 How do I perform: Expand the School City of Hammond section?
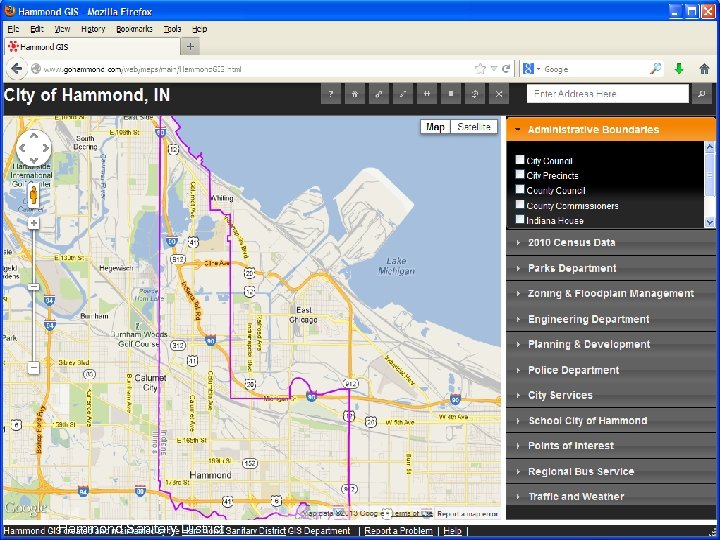(611, 421)
